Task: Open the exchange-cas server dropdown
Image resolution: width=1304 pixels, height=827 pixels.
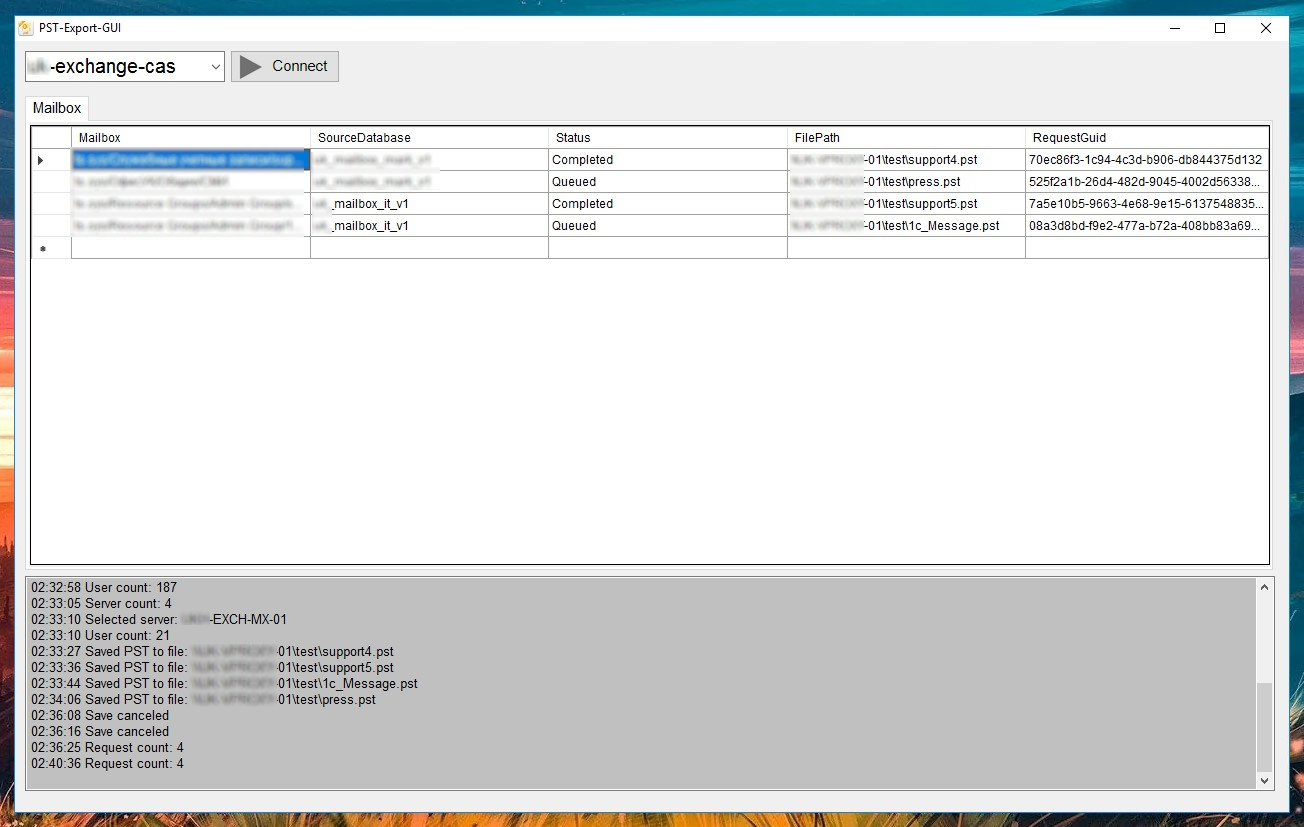Action: click(x=125, y=67)
